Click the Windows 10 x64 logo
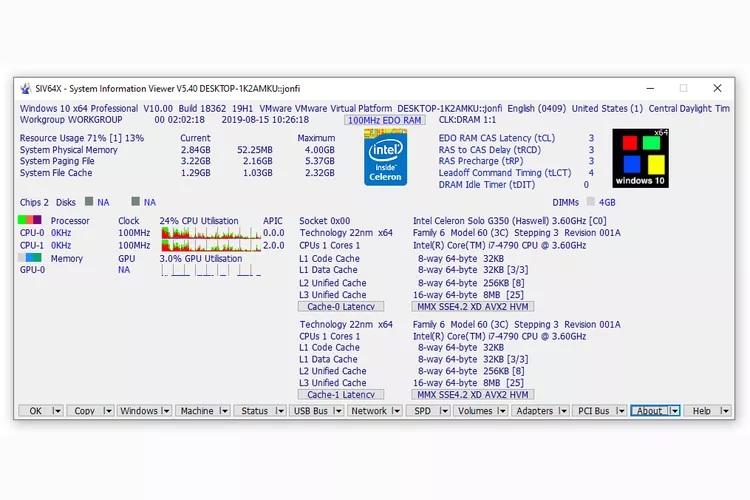Image resolution: width=750 pixels, height=500 pixels. pyautogui.click(x=640, y=158)
